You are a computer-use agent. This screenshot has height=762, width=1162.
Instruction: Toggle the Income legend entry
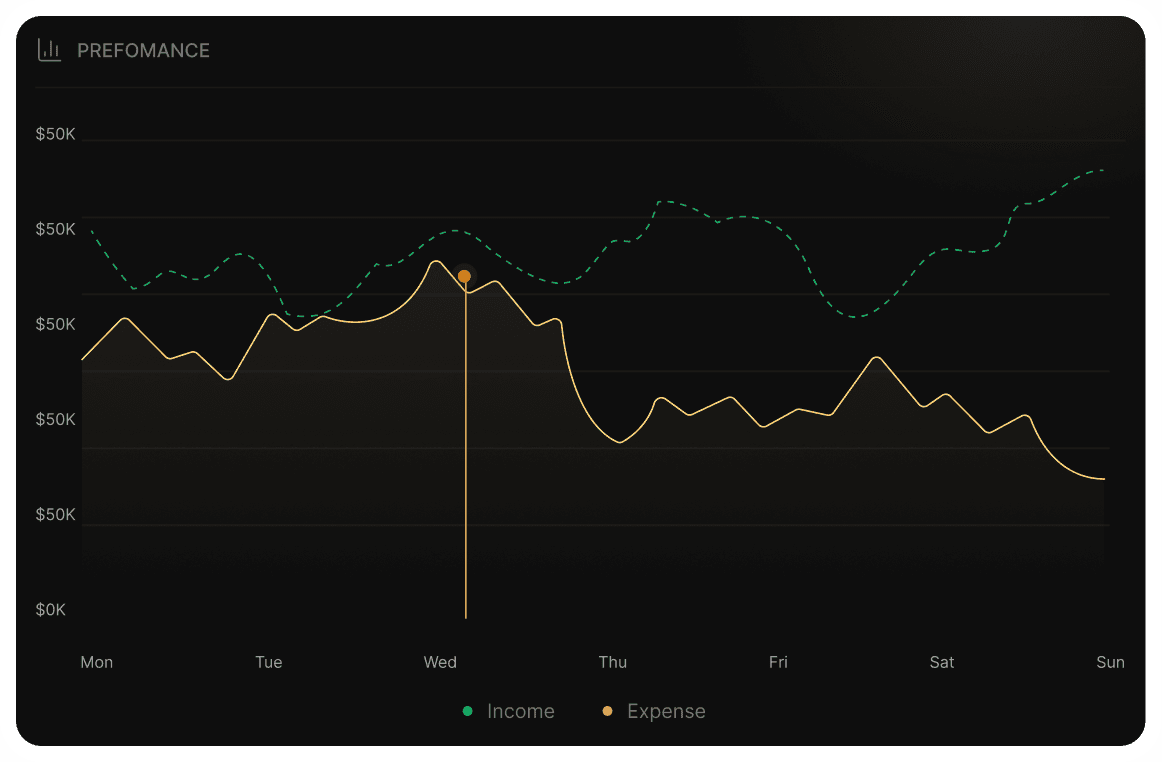508,711
